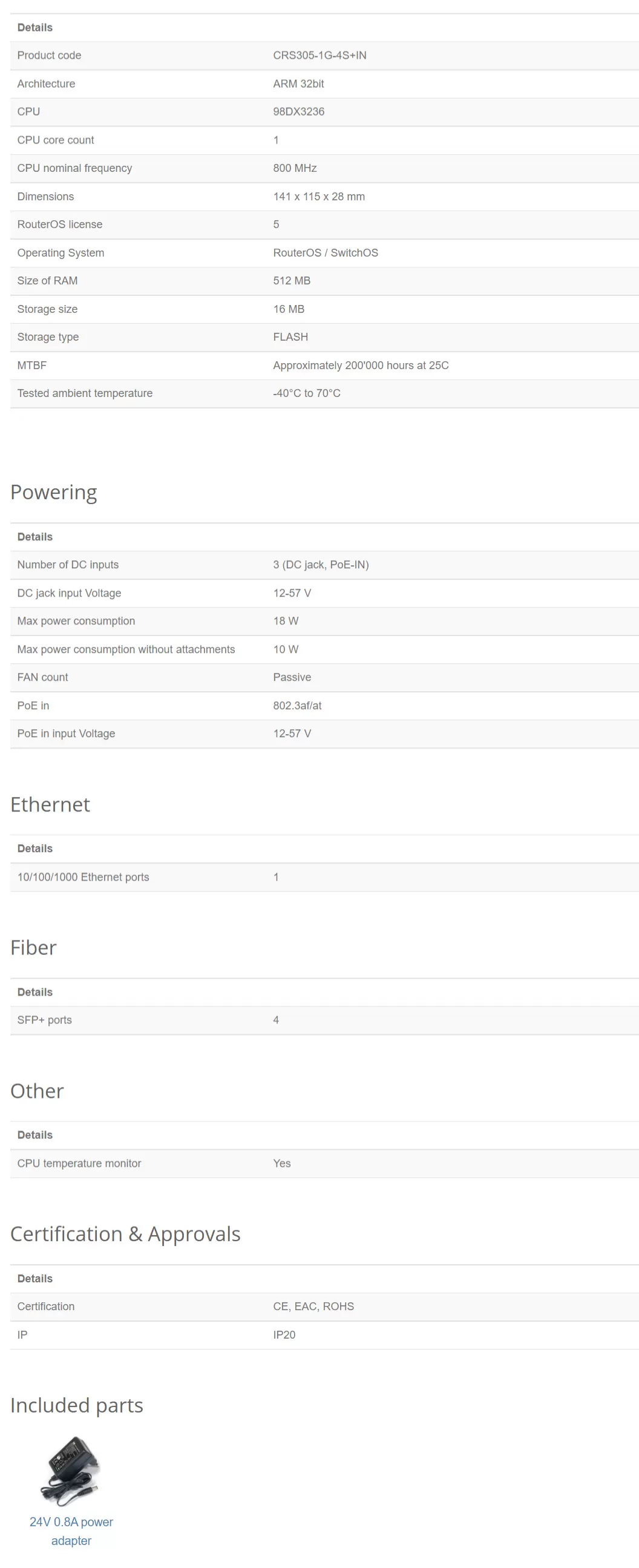The image size is (639, 1568).
Task: Click the Included parts heading
Action: click(77, 1404)
